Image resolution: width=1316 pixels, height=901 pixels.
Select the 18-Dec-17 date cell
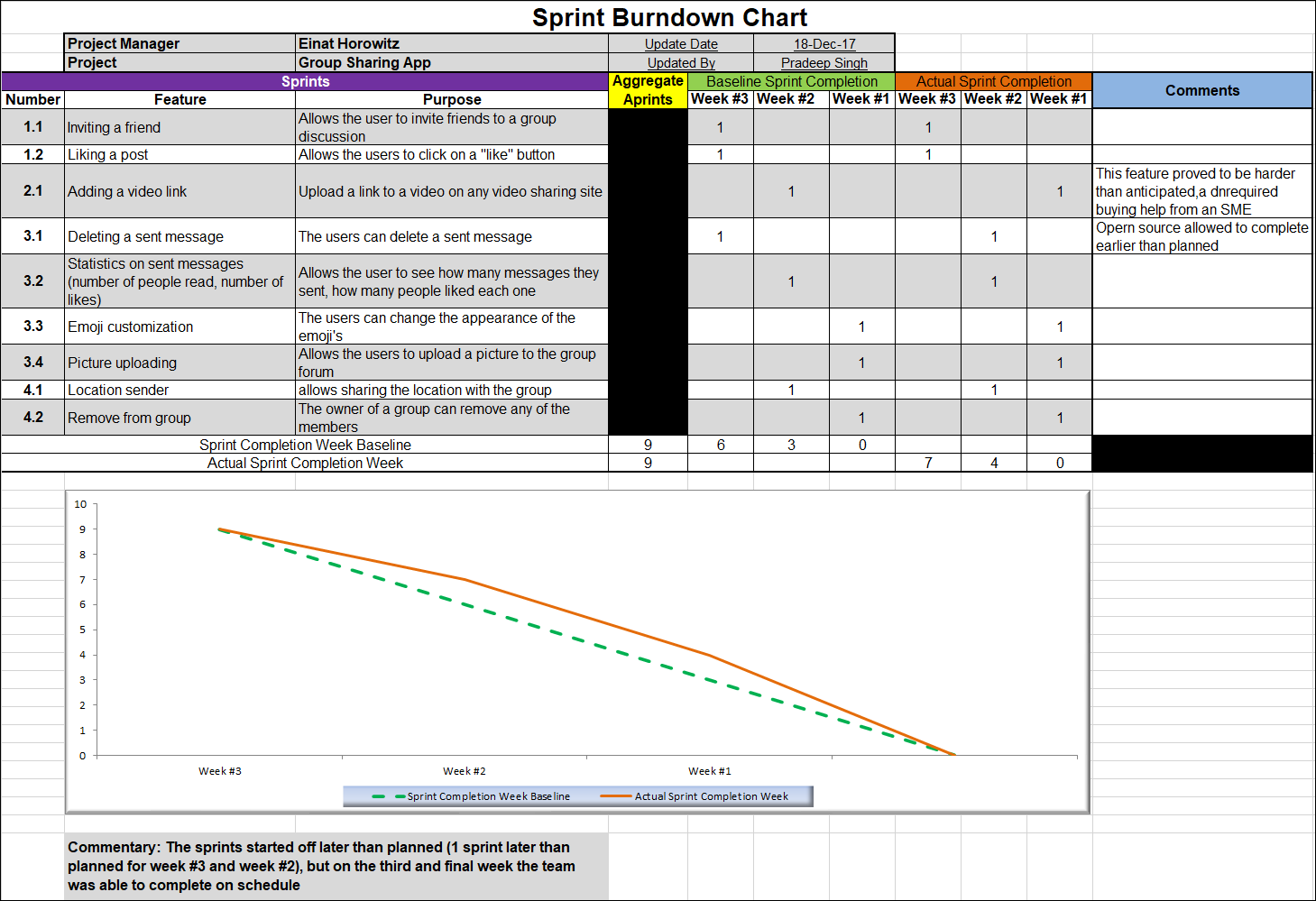pyautogui.click(x=824, y=43)
